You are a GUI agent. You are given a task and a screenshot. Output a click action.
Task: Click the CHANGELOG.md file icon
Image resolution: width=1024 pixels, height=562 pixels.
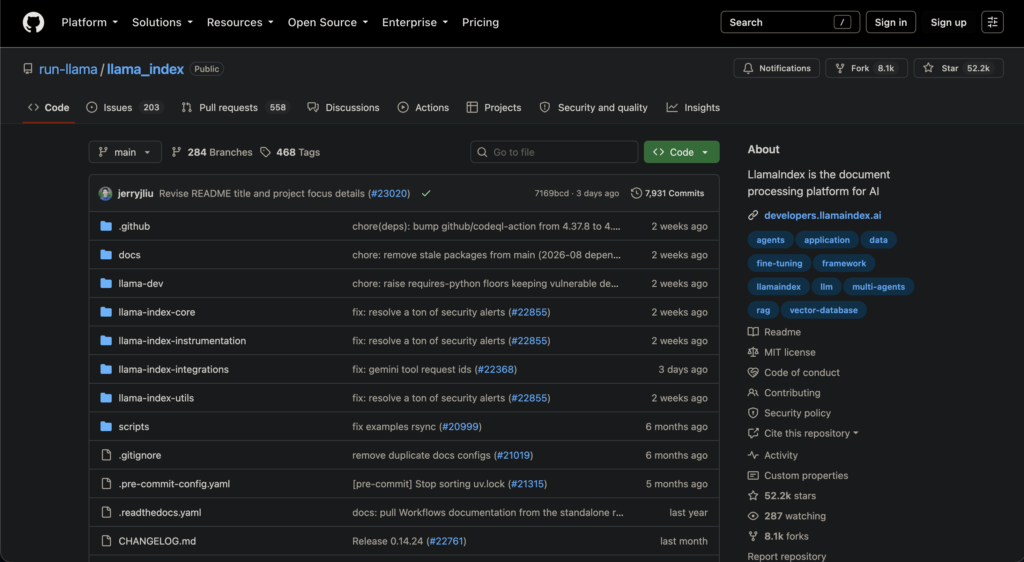pyautogui.click(x=106, y=540)
